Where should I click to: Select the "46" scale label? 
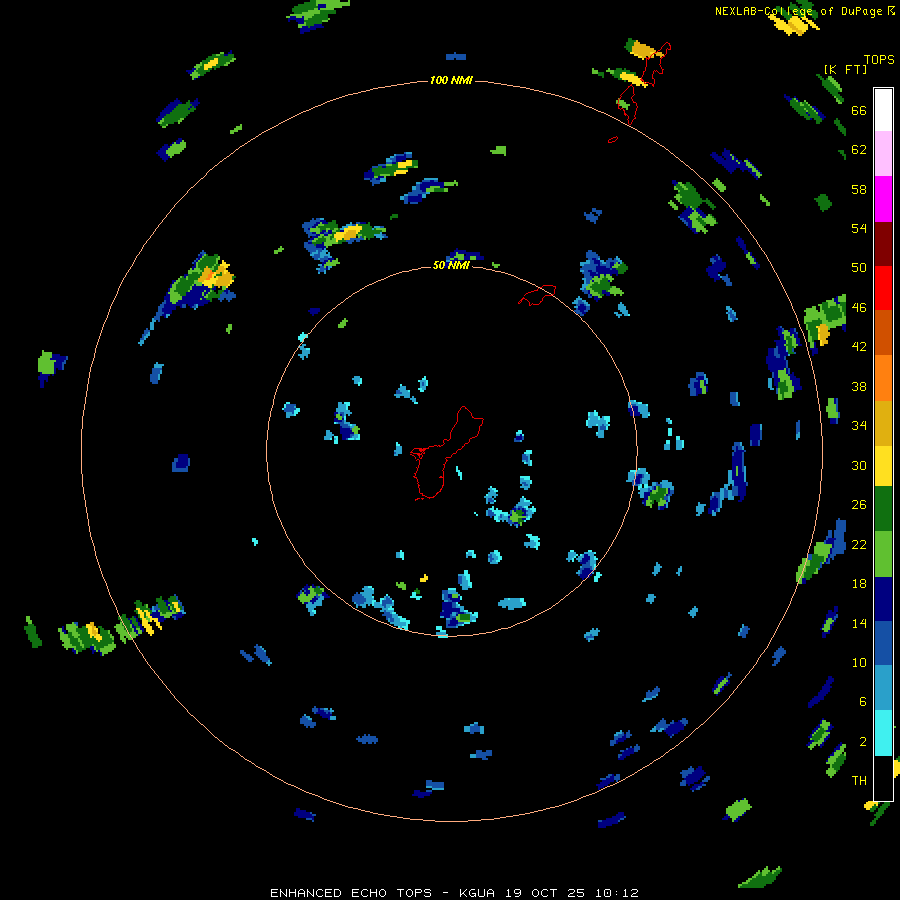859,308
